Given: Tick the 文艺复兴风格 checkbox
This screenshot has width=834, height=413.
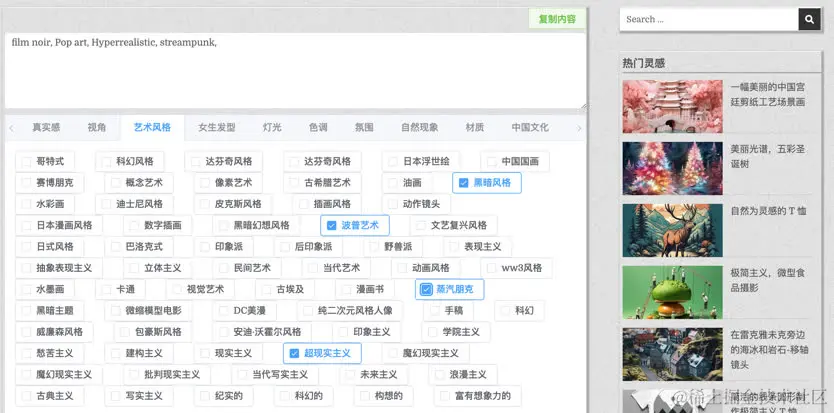Looking at the screenshot, I should tap(421, 225).
